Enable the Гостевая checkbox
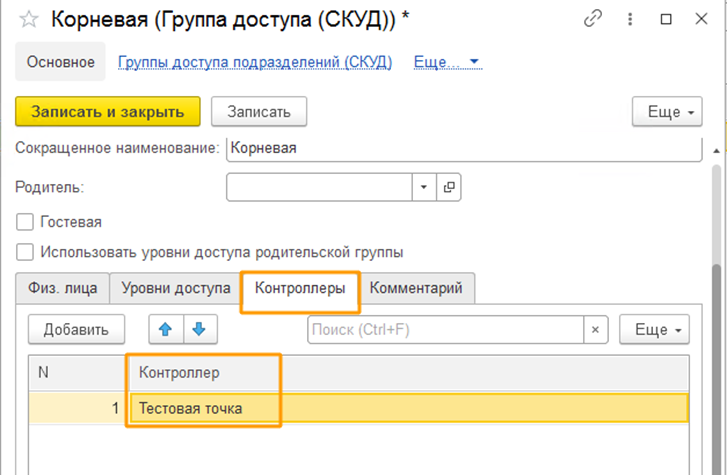The height and width of the screenshot is (475, 727). click(x=25, y=222)
